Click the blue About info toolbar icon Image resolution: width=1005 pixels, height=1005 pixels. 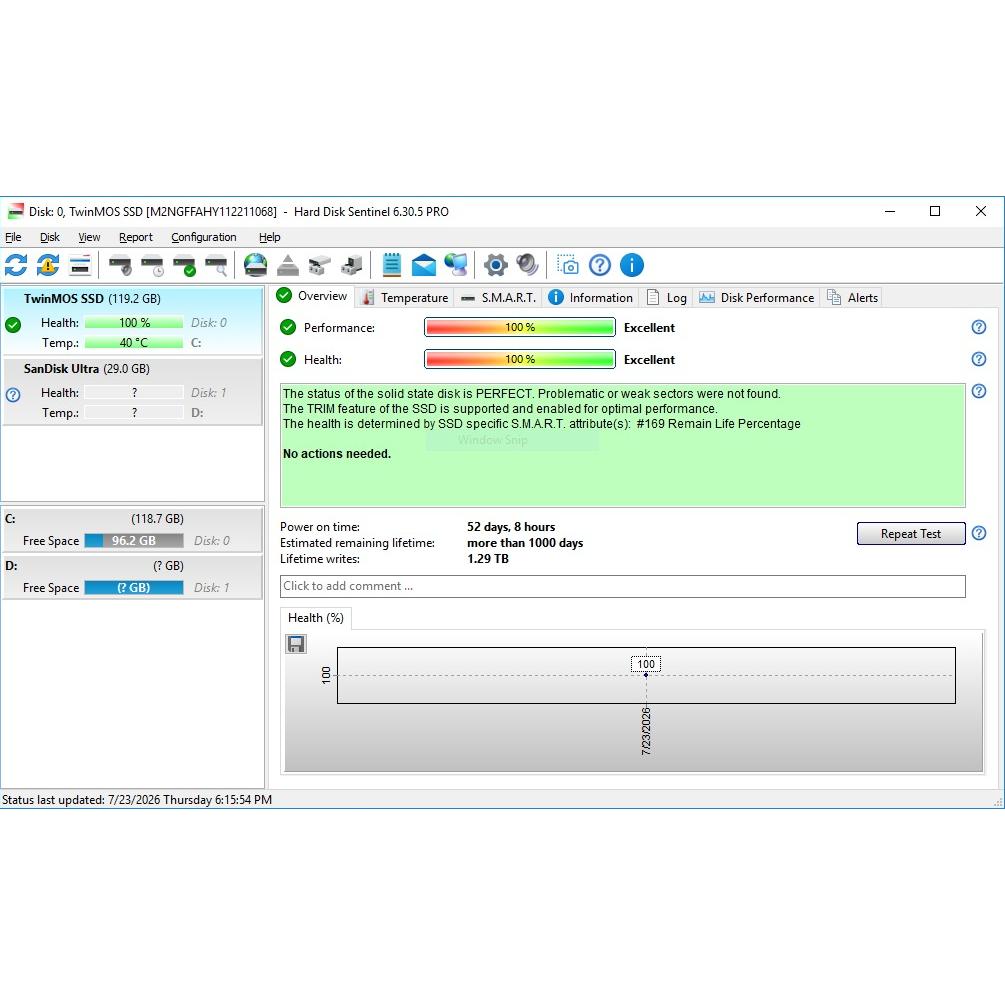click(631, 265)
